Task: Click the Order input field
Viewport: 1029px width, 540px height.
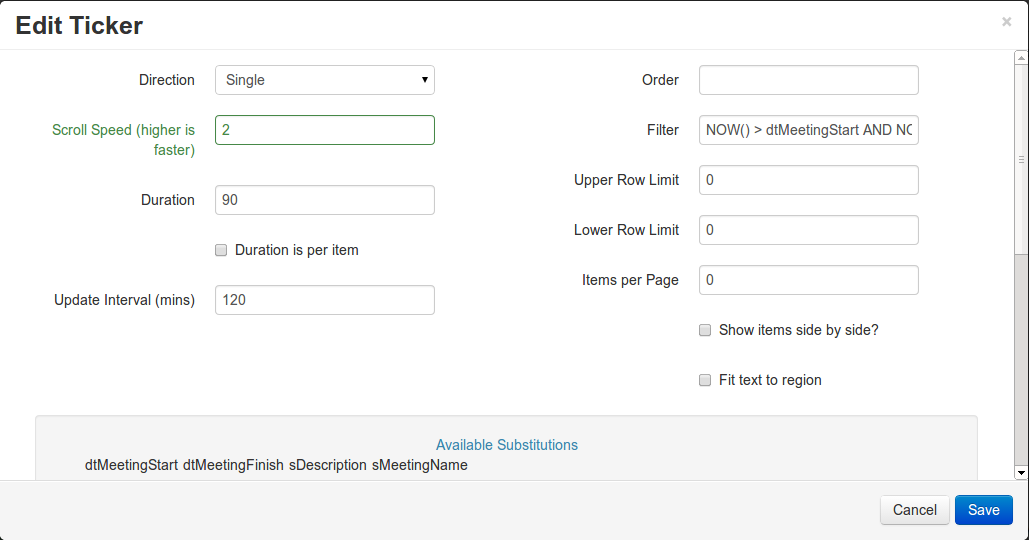Action: point(808,80)
